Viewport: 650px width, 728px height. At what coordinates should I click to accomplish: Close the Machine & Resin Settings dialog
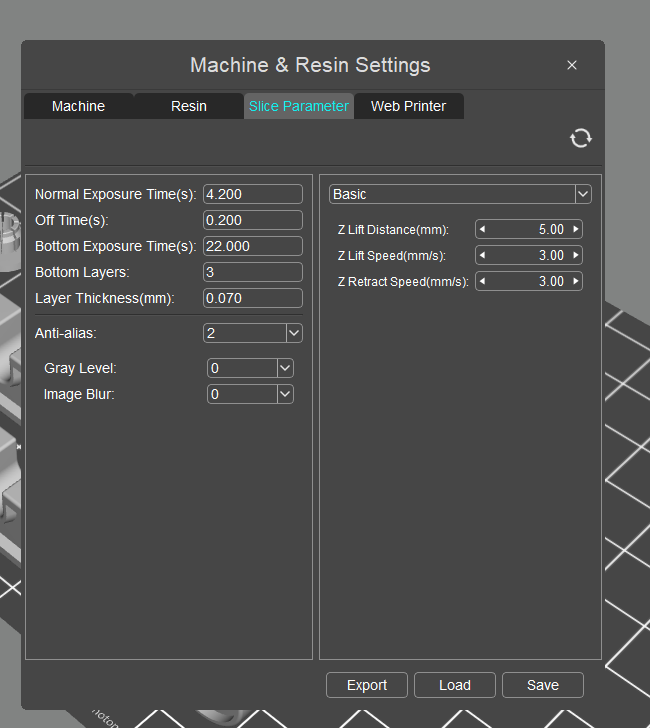(572, 65)
